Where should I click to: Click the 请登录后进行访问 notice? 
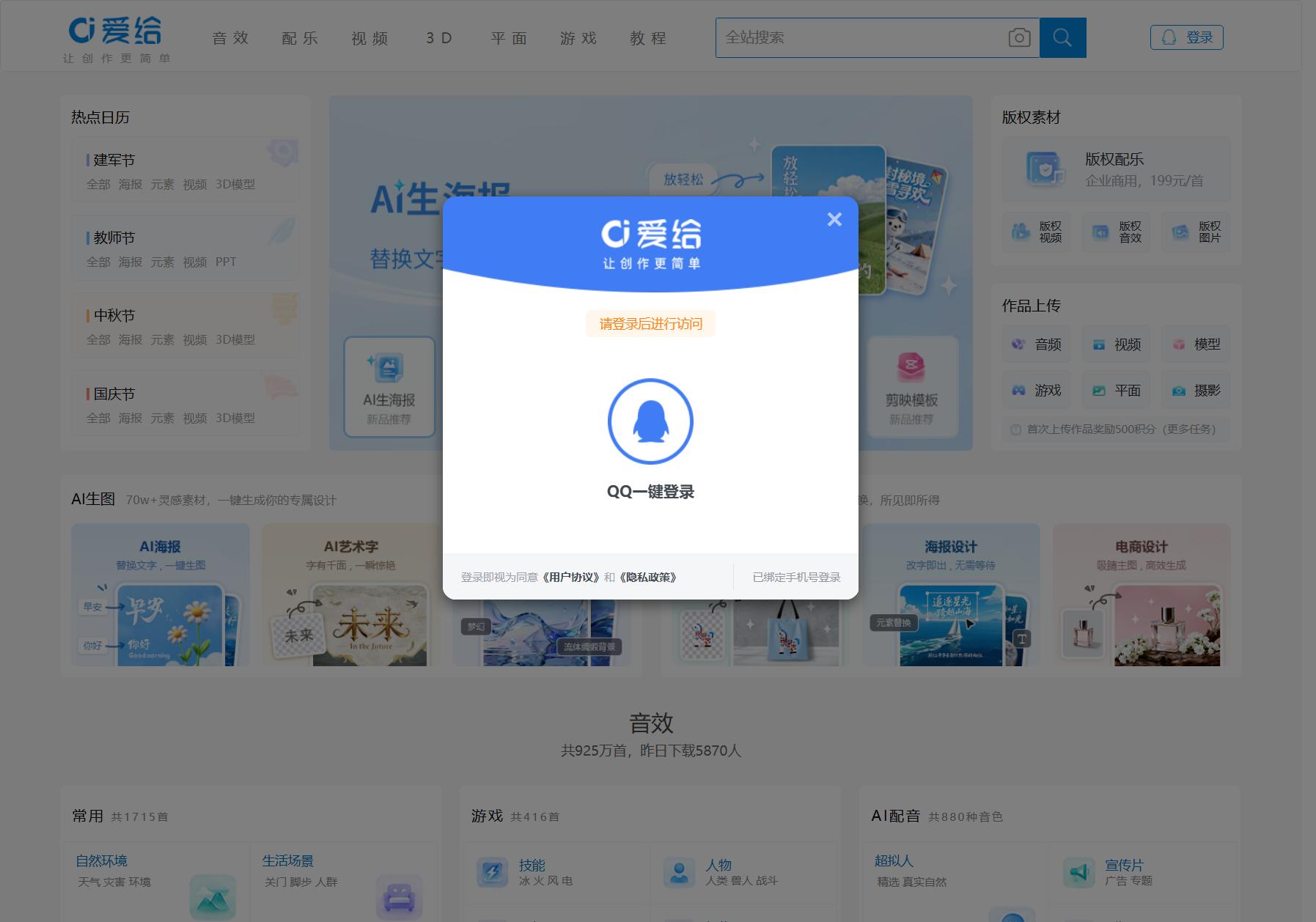650,324
